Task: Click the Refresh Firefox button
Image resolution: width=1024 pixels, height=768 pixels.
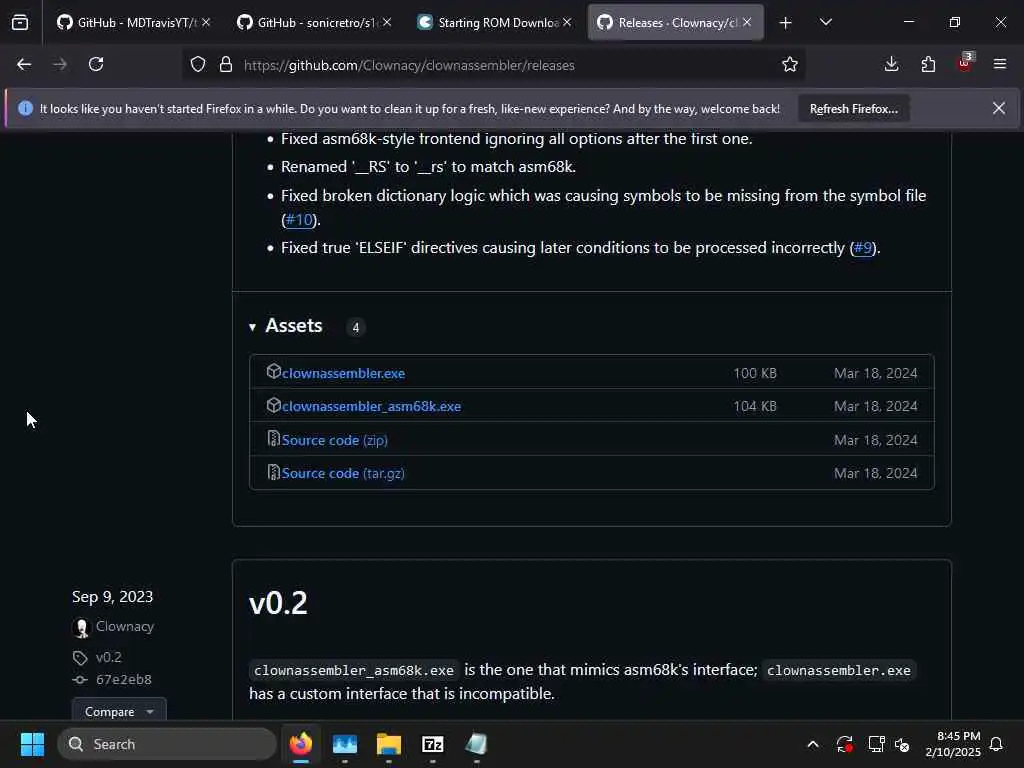Action: [x=854, y=109]
